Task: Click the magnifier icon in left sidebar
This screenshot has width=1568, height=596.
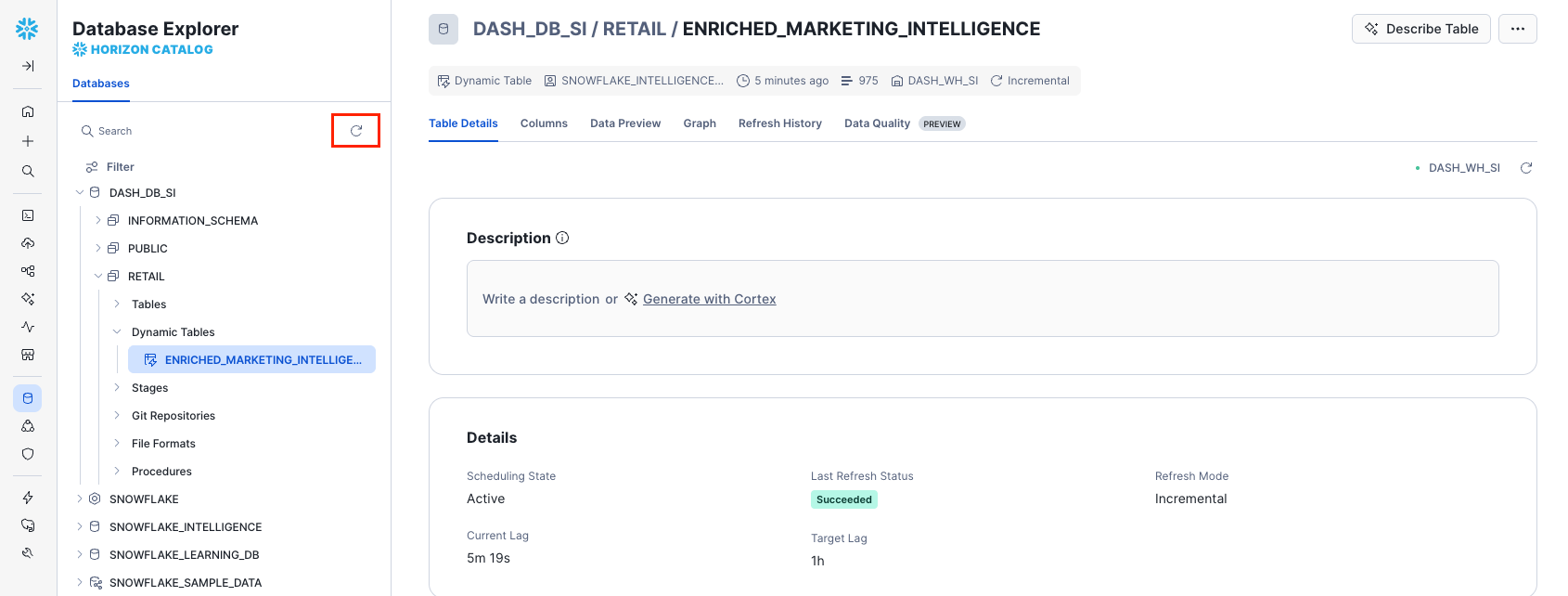Action: 28,171
